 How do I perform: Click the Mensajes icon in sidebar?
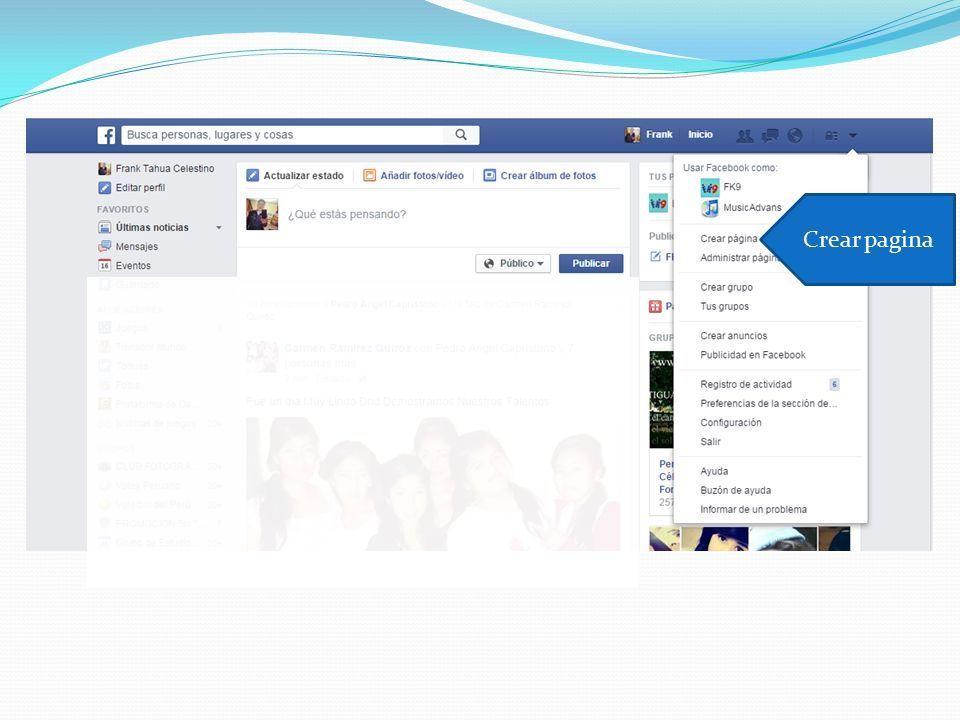pos(105,247)
